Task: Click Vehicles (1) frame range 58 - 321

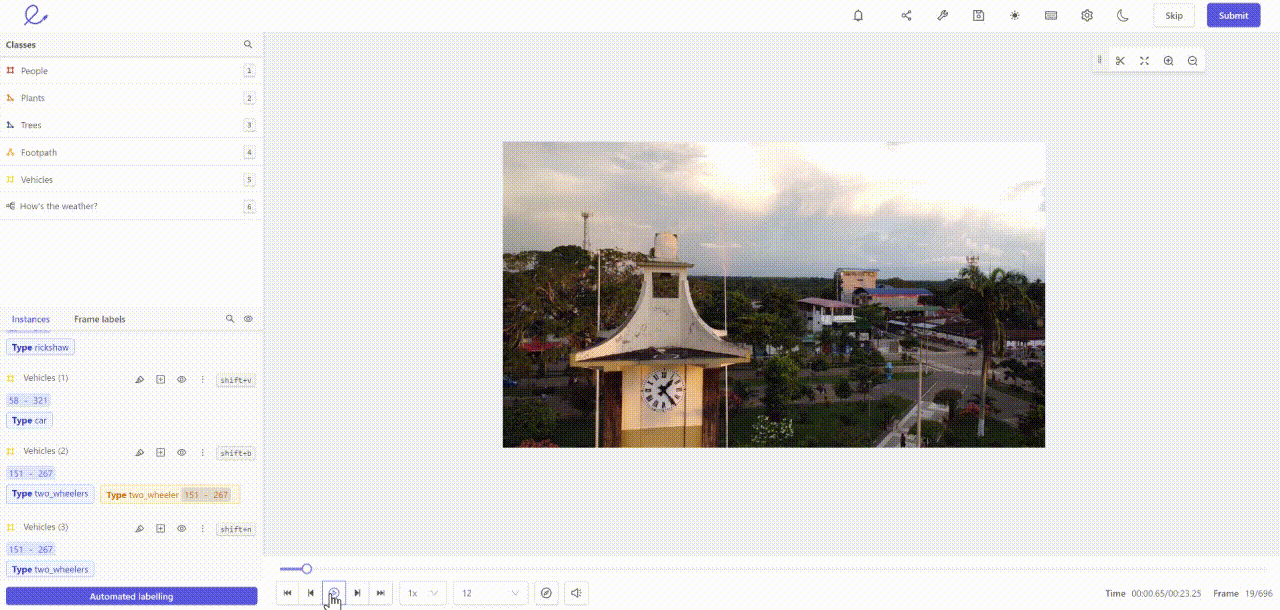Action: [28, 400]
